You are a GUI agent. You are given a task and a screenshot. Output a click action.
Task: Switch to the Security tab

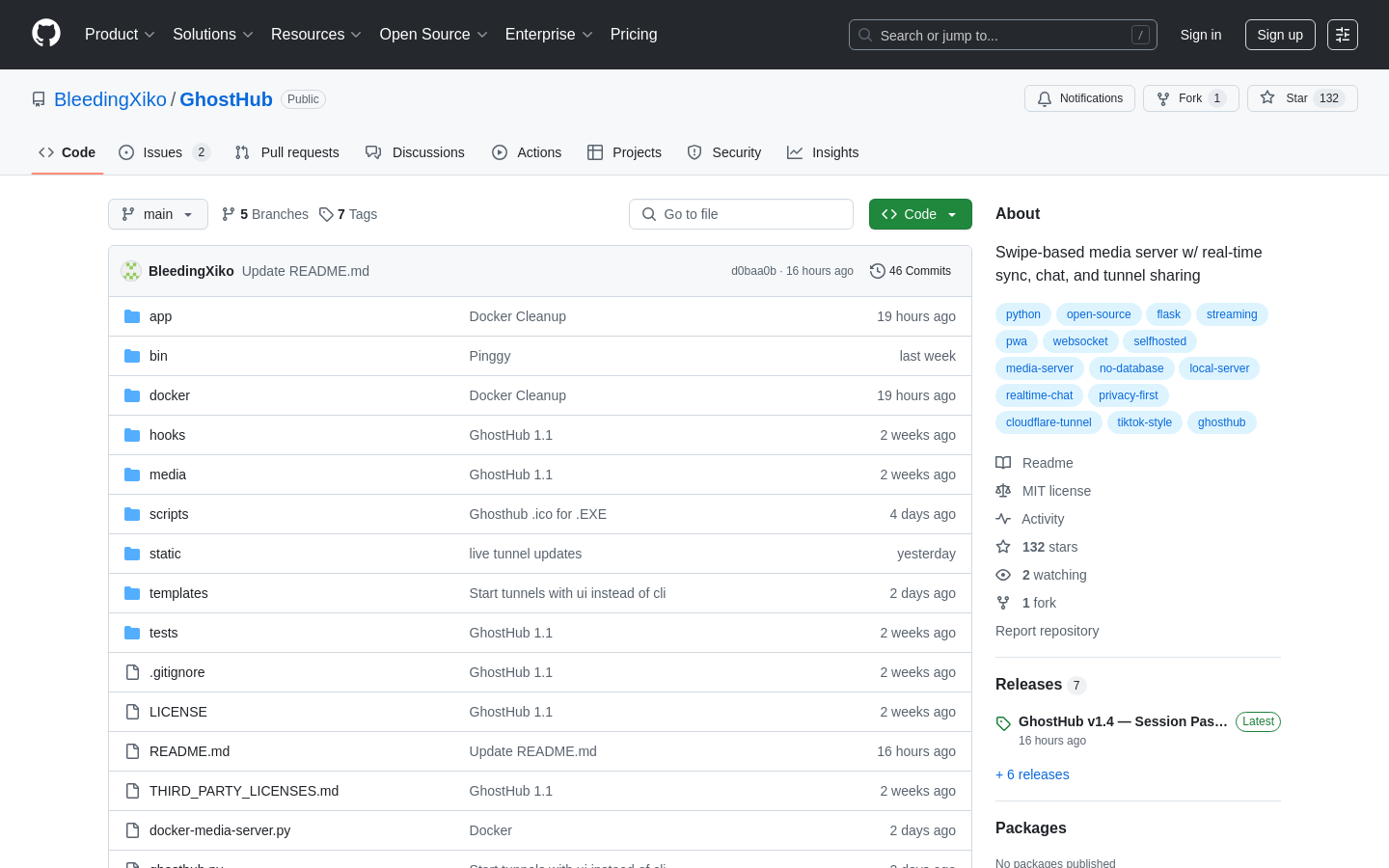click(724, 152)
